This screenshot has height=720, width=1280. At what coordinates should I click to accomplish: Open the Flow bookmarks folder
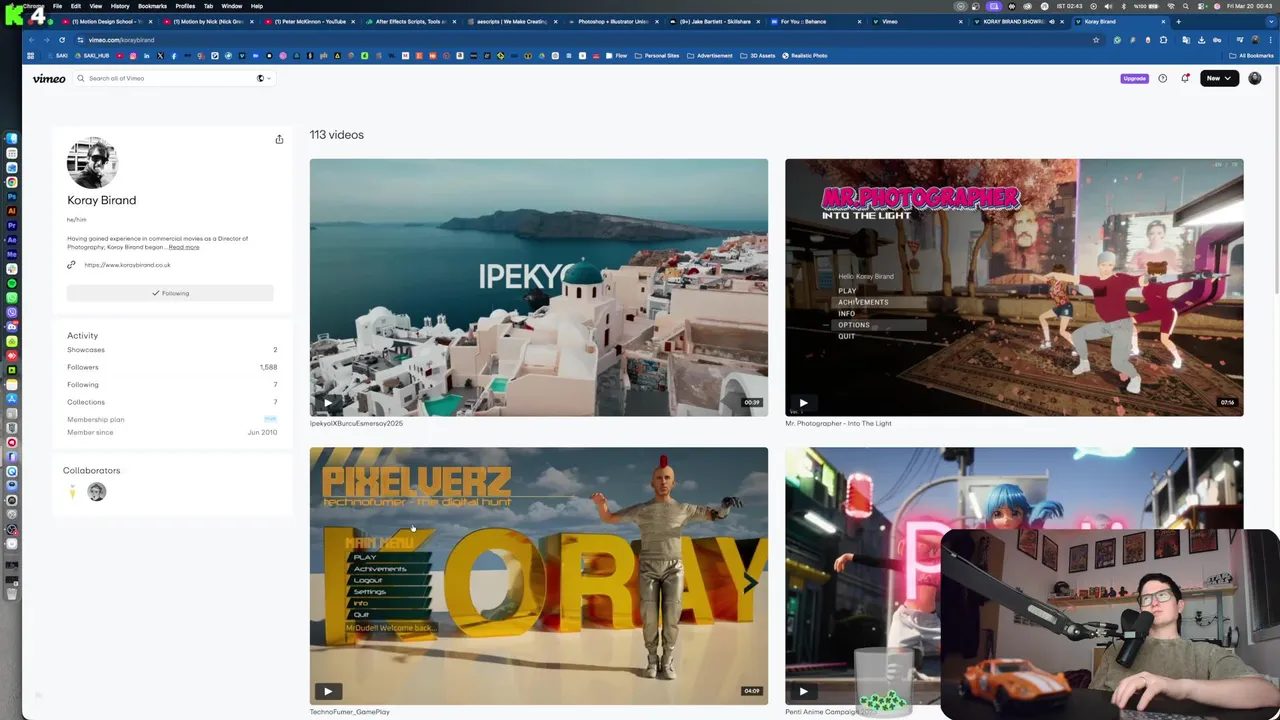(616, 56)
